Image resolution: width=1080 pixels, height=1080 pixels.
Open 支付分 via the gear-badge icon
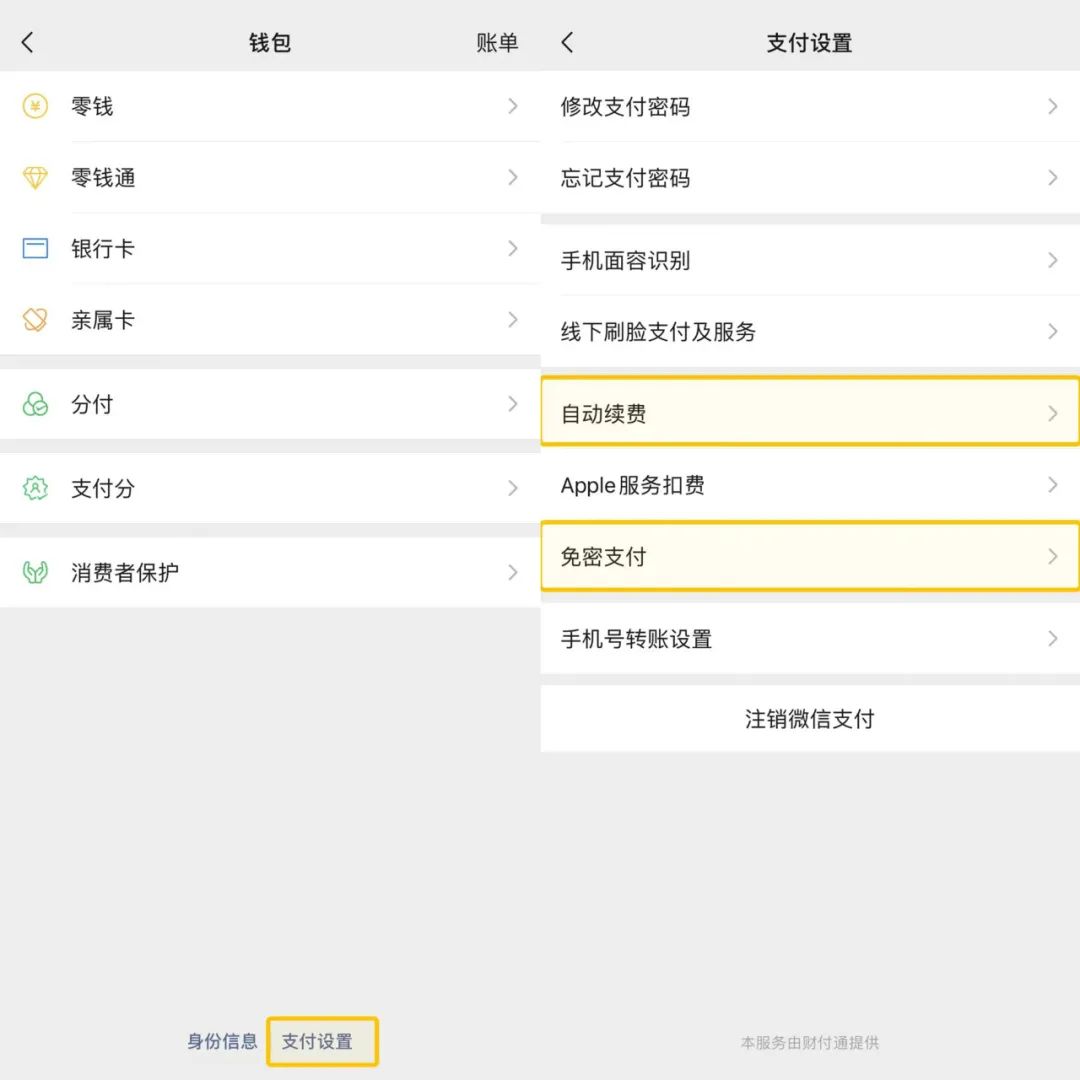tap(36, 489)
